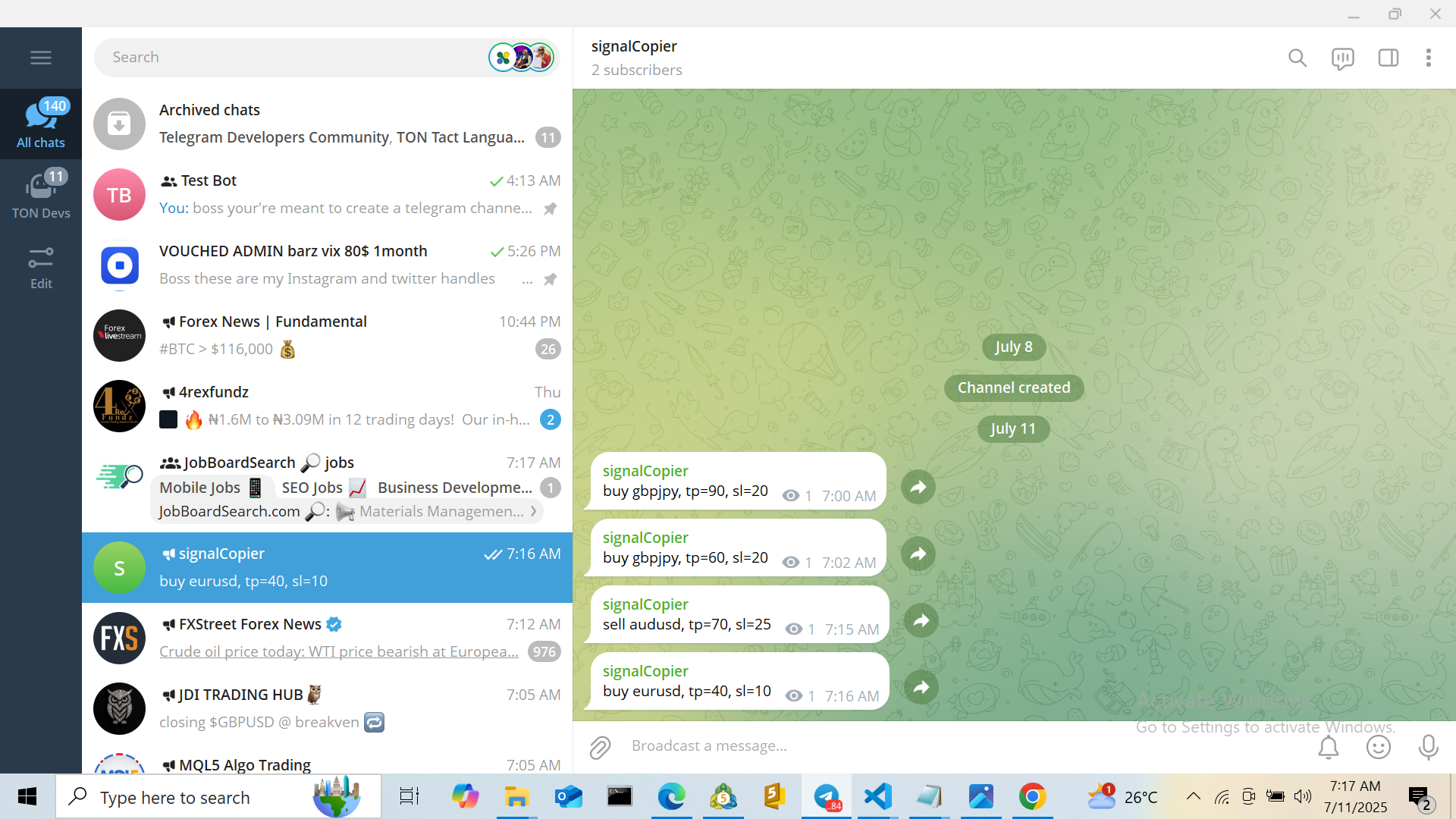The width and height of the screenshot is (1456, 819).
Task: Open volume control in system tray
Action: [1303, 796]
